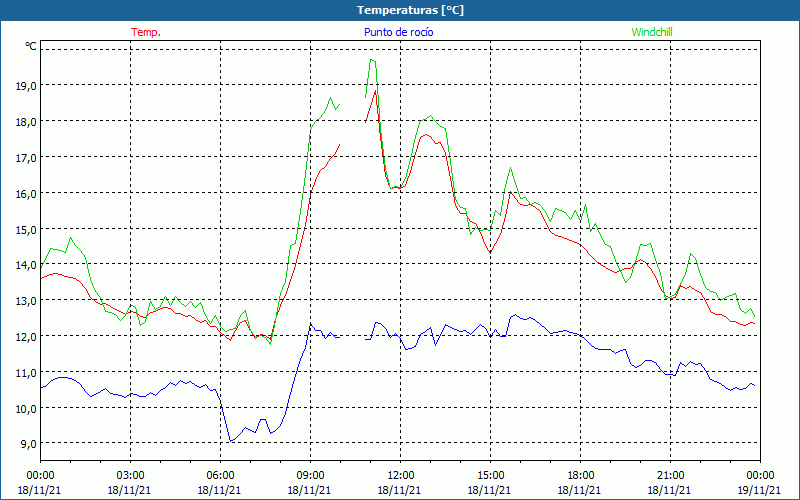Click the 18:00 time axis label
800x500 pixels.
click(581, 476)
